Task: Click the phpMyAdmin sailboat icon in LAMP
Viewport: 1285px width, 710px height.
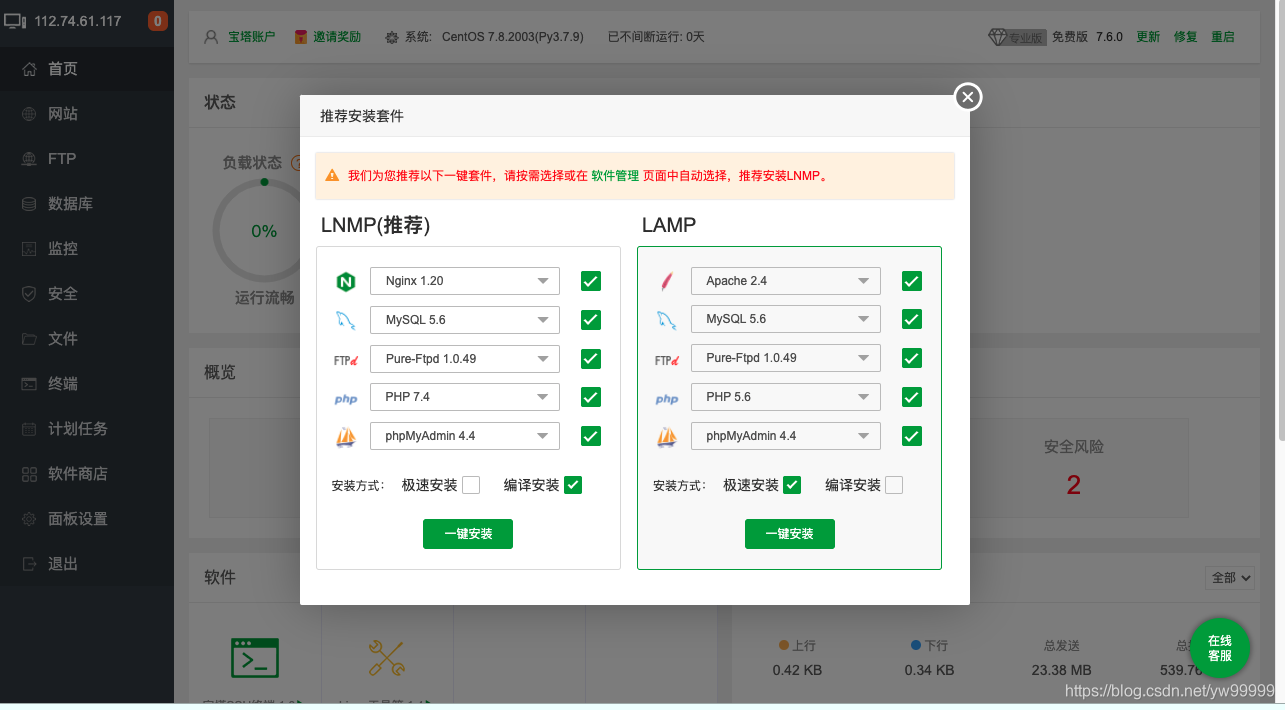Action: tap(666, 437)
